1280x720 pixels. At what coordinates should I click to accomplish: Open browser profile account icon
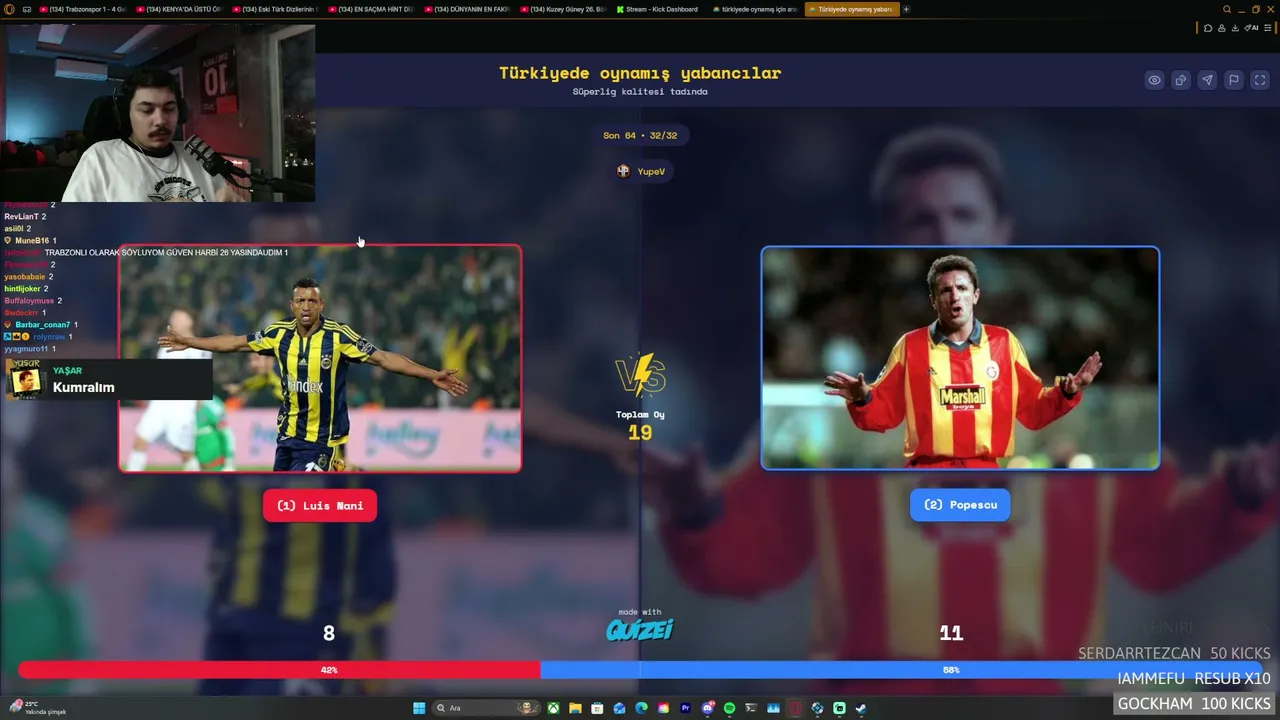coord(1221,28)
